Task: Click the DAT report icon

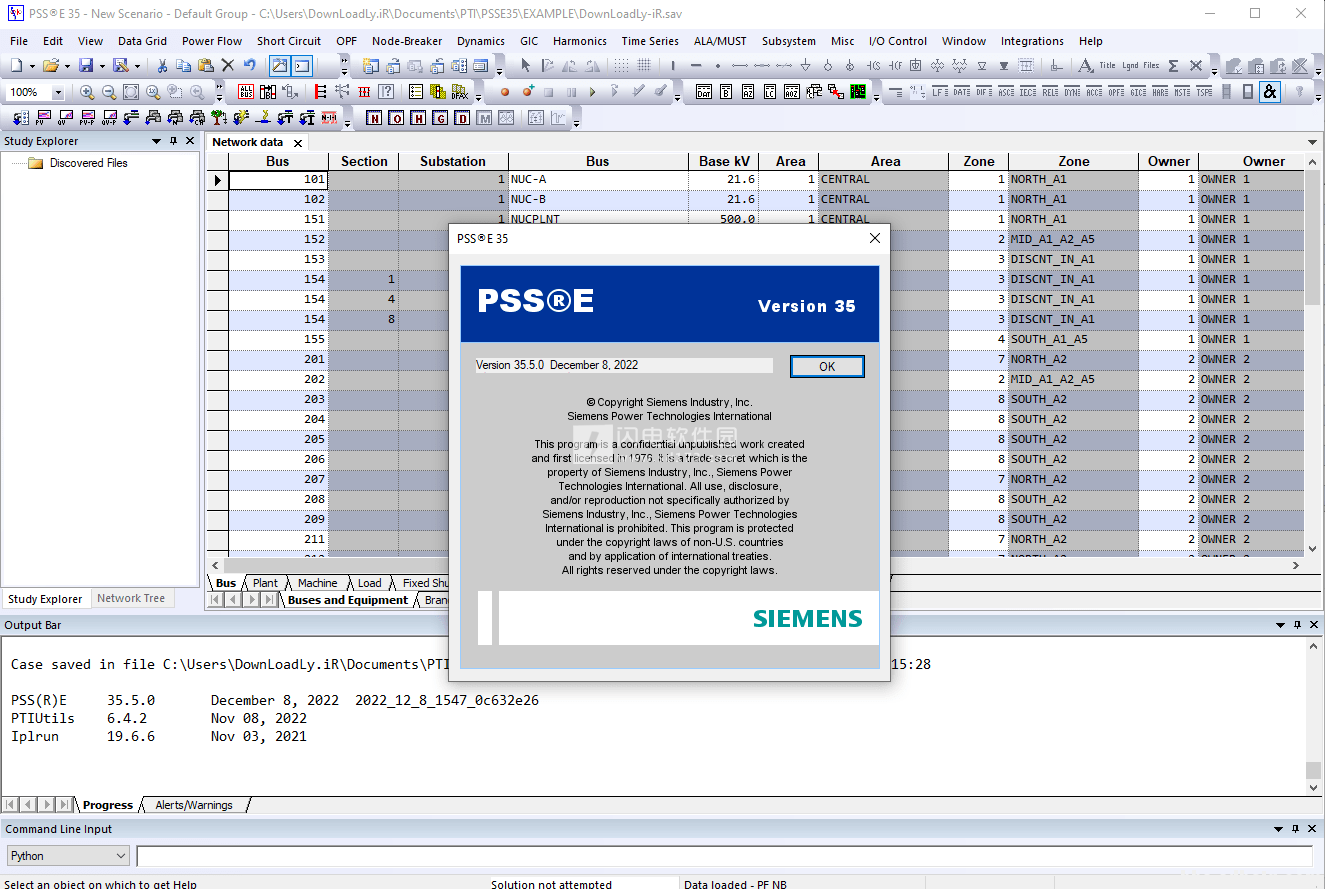Action: click(704, 92)
